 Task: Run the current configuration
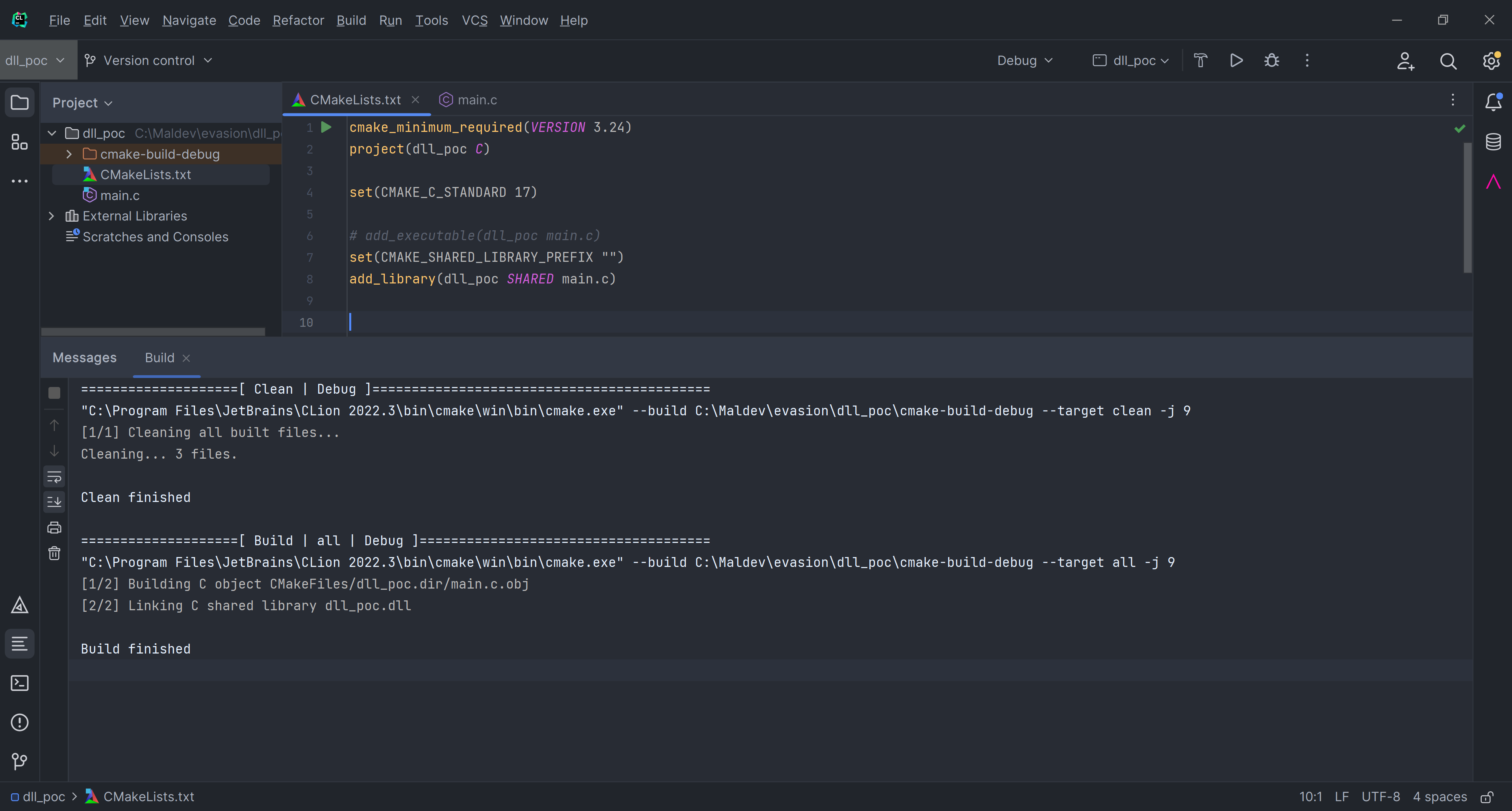click(1236, 61)
